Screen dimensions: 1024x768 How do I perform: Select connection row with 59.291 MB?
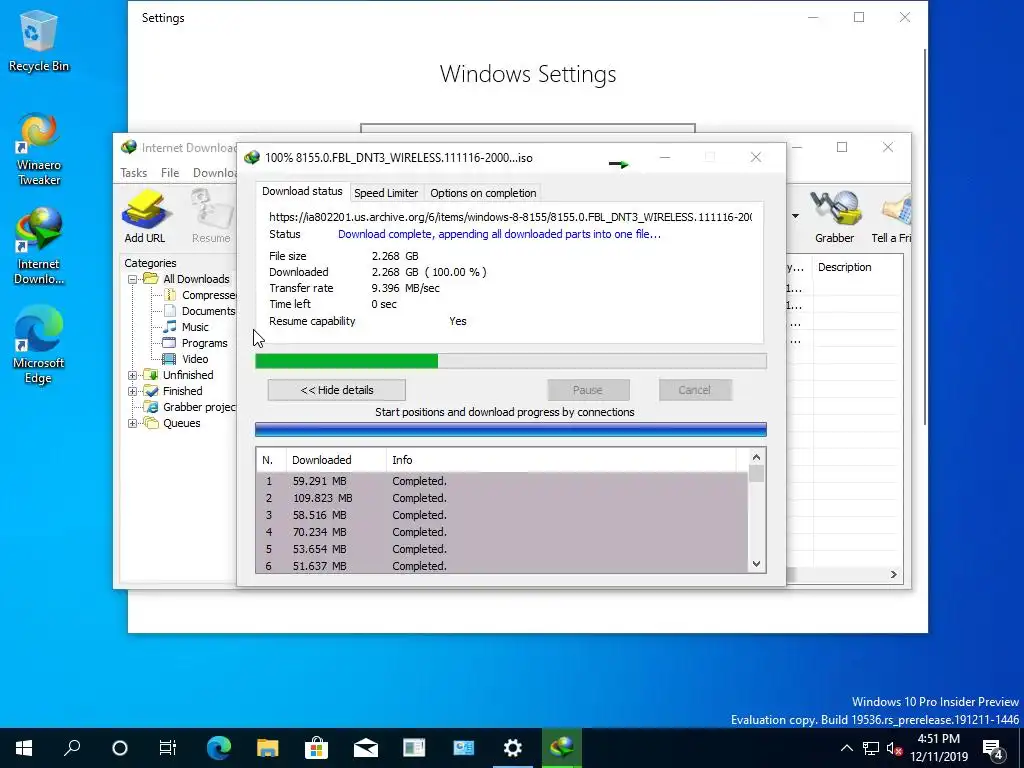coord(502,481)
